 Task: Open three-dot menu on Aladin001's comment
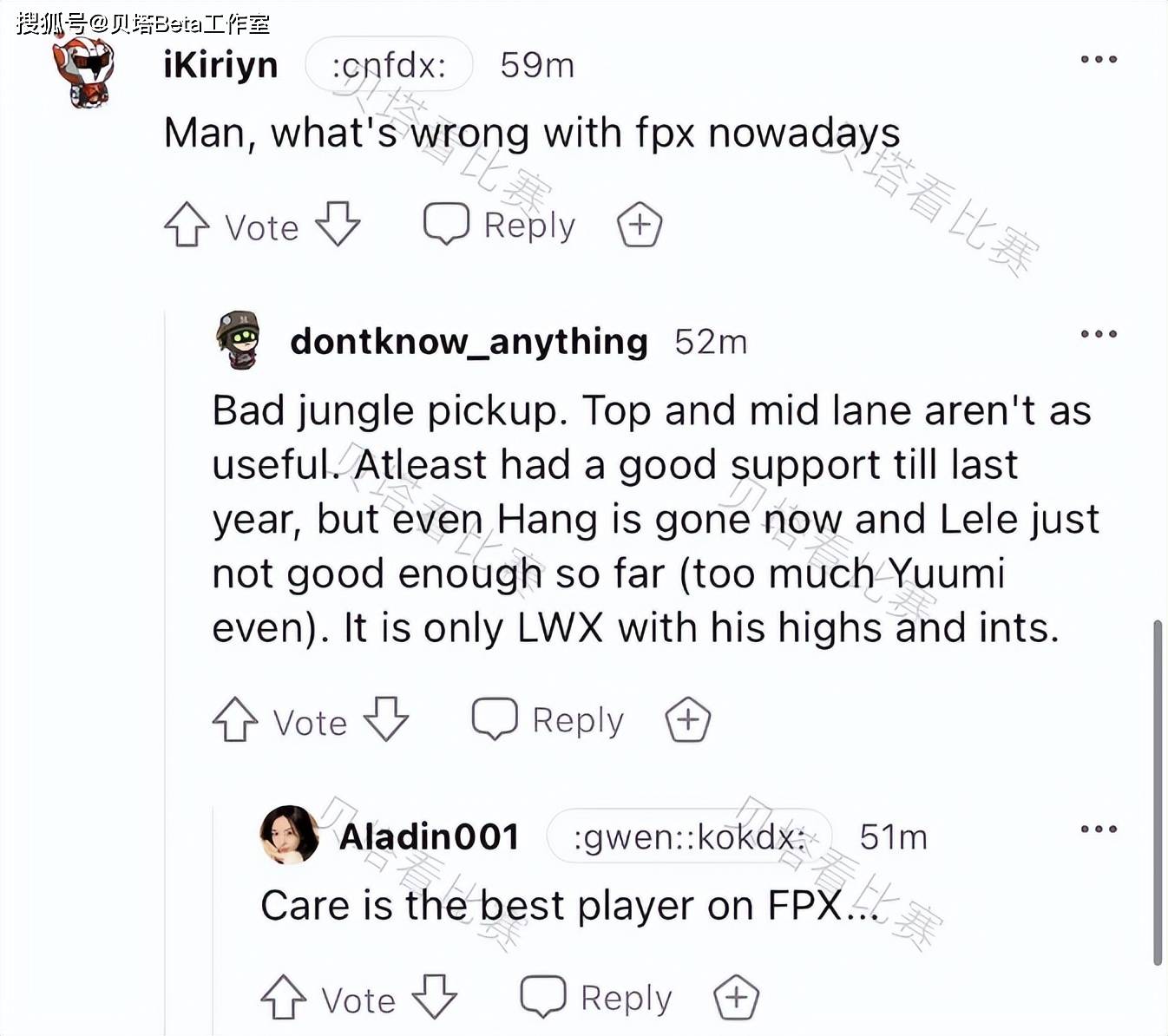(1099, 829)
